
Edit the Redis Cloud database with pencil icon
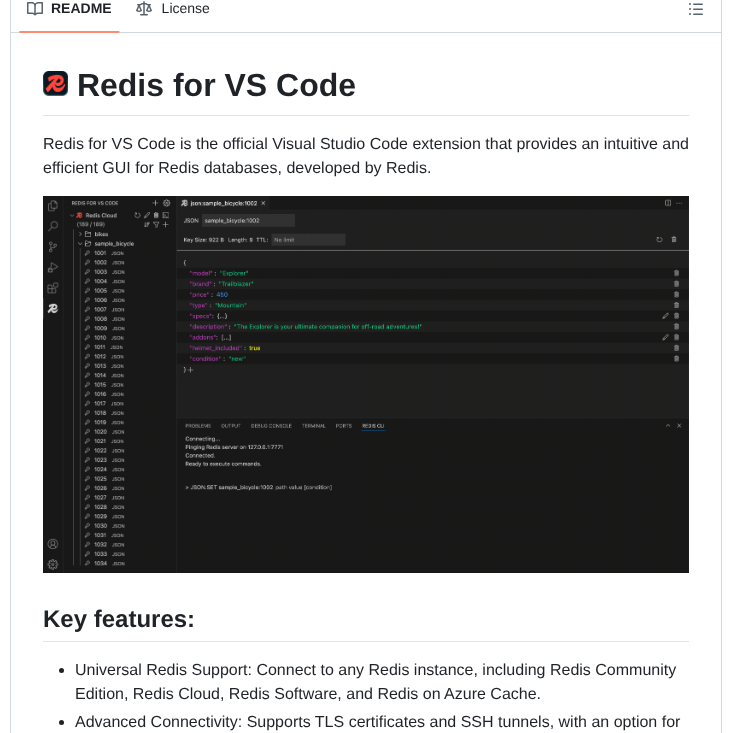147,215
